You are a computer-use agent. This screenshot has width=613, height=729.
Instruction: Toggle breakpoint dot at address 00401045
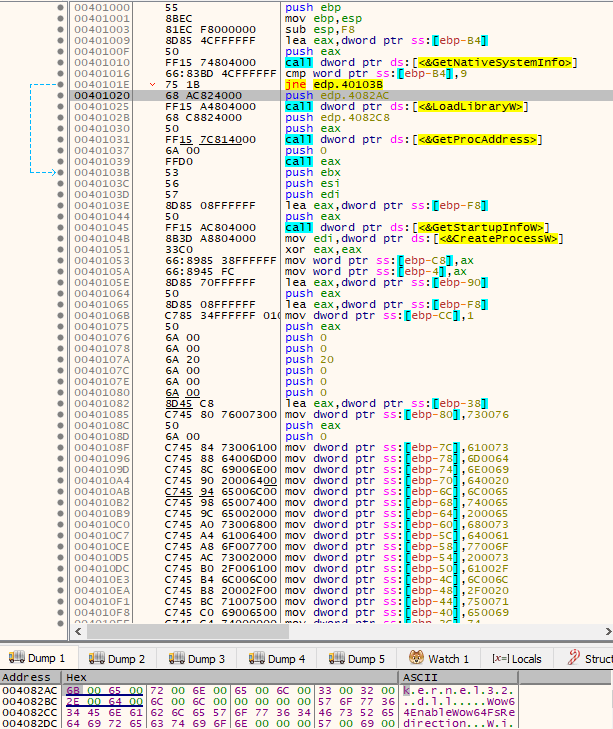(60, 227)
